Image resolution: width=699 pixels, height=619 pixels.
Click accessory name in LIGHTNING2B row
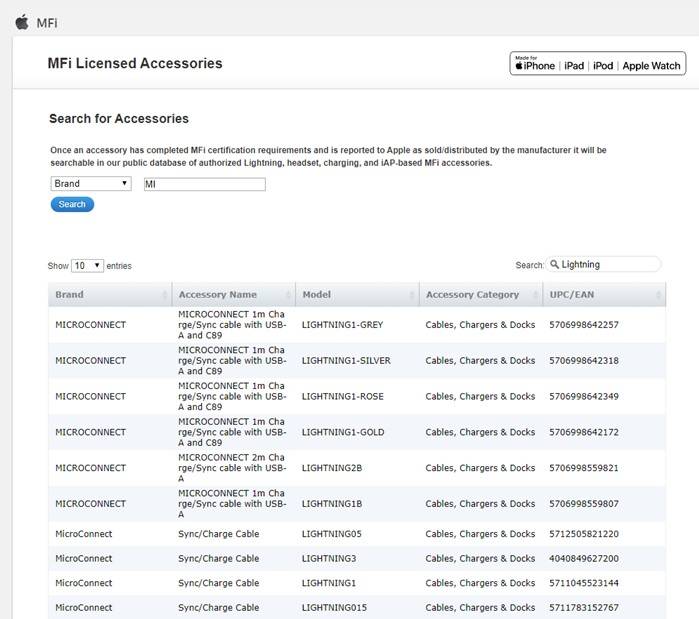(232, 468)
